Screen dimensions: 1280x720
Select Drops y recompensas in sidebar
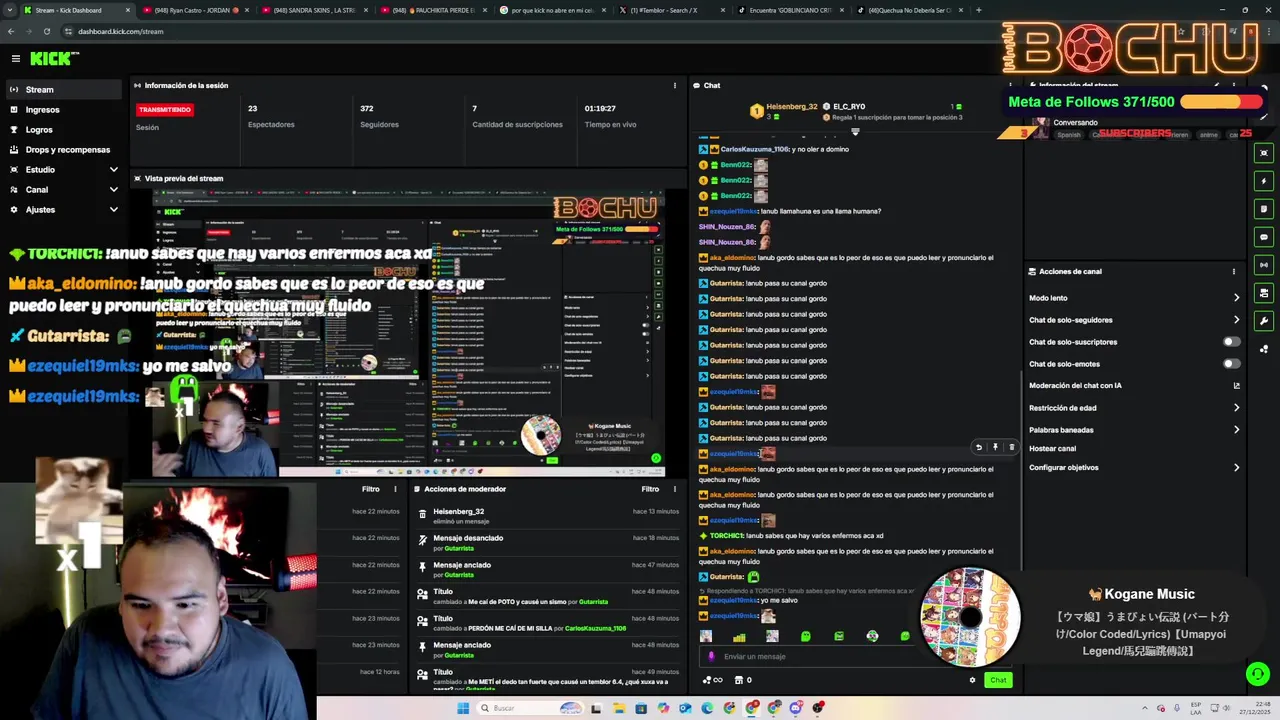tap(64, 150)
